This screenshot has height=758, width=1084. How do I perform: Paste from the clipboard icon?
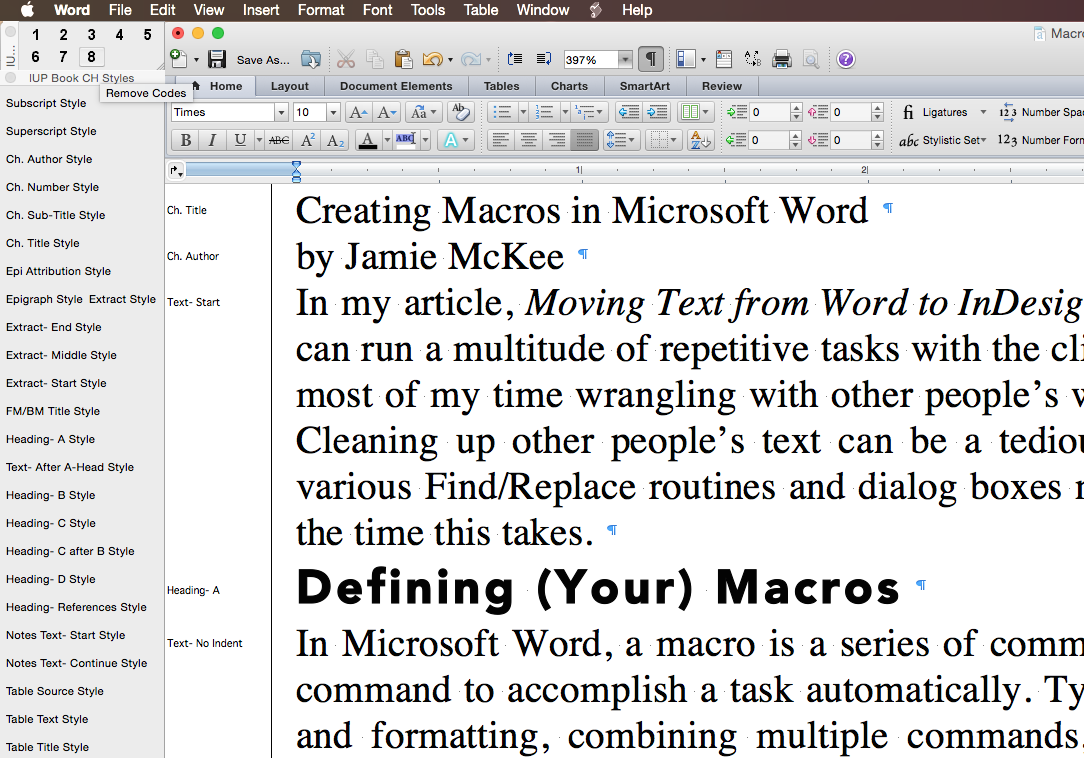coord(403,59)
